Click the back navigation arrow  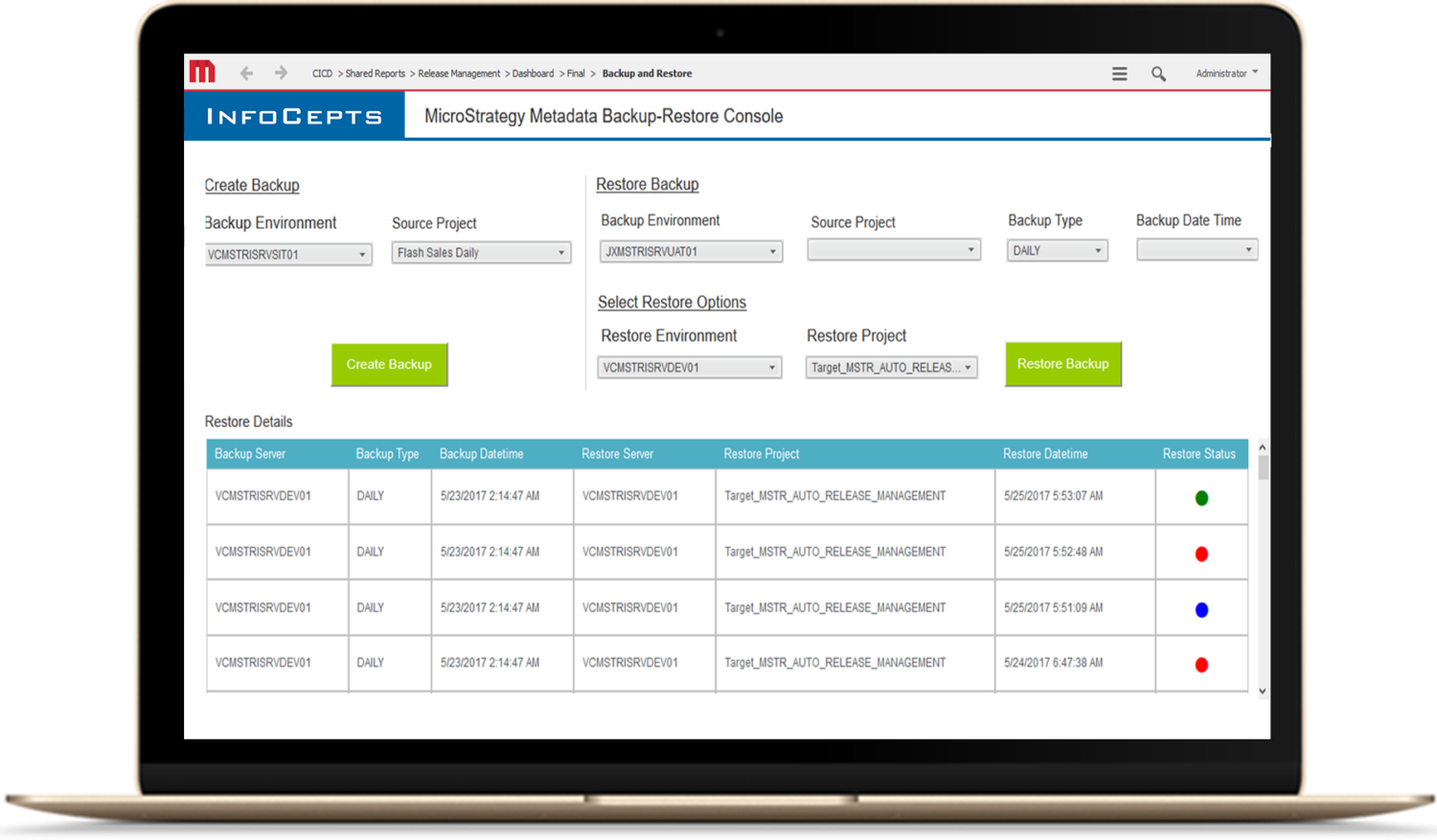[246, 72]
